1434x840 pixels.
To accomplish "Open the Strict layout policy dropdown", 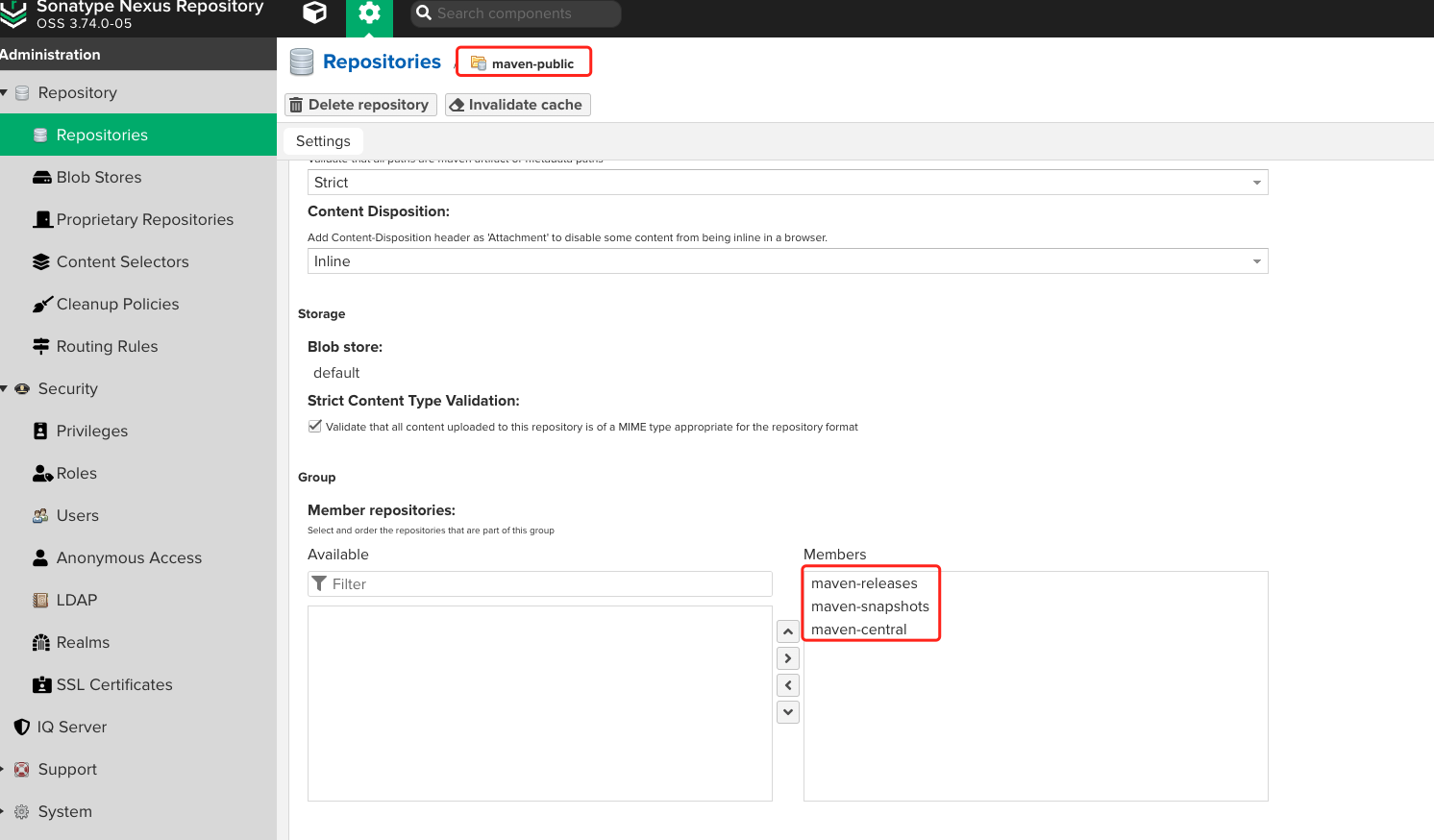I will (787, 183).
